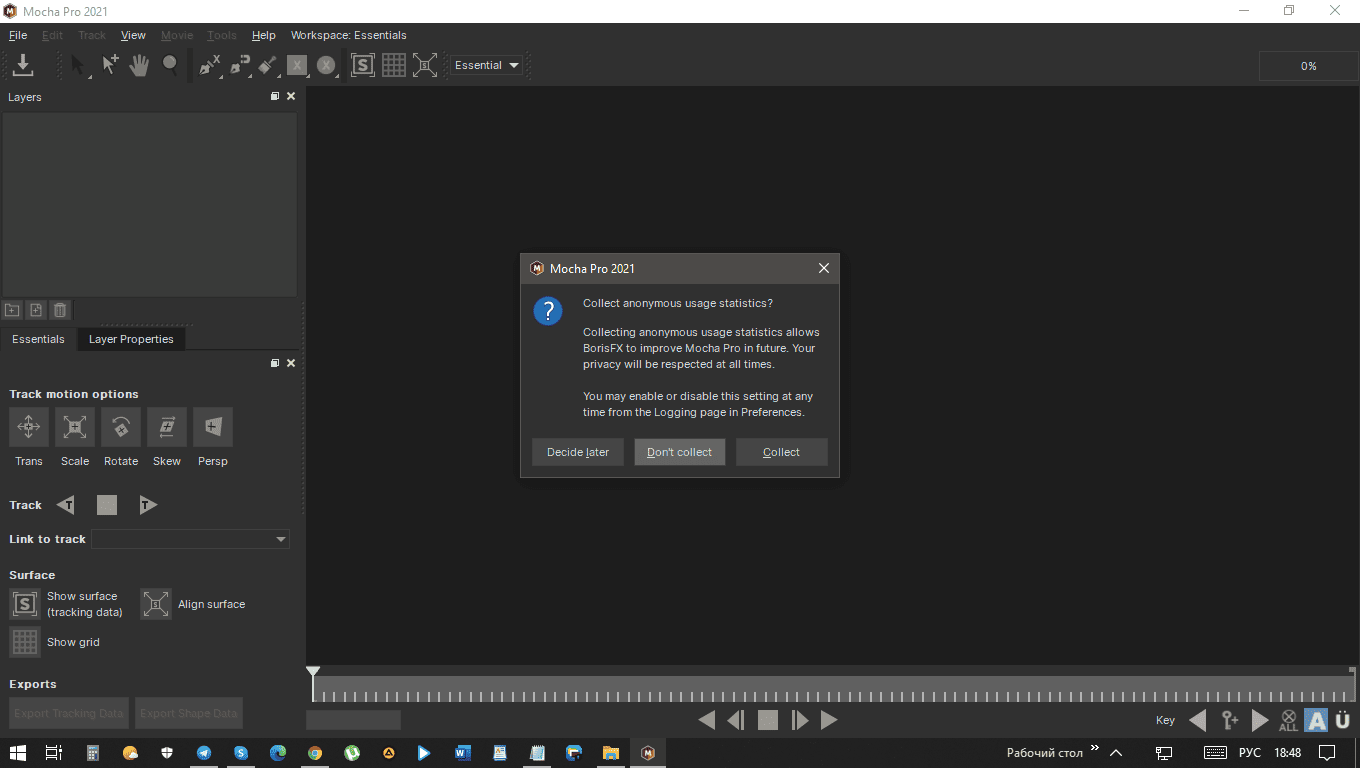Image resolution: width=1360 pixels, height=768 pixels.
Task: Go to next keyframe
Action: [1260, 720]
